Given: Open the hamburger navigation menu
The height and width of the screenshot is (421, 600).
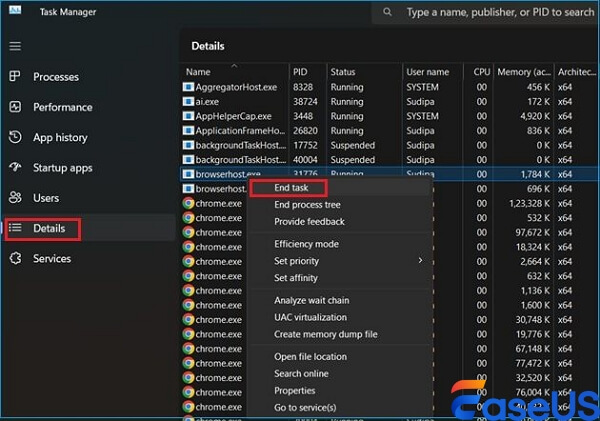Looking at the screenshot, I should click(x=14, y=46).
